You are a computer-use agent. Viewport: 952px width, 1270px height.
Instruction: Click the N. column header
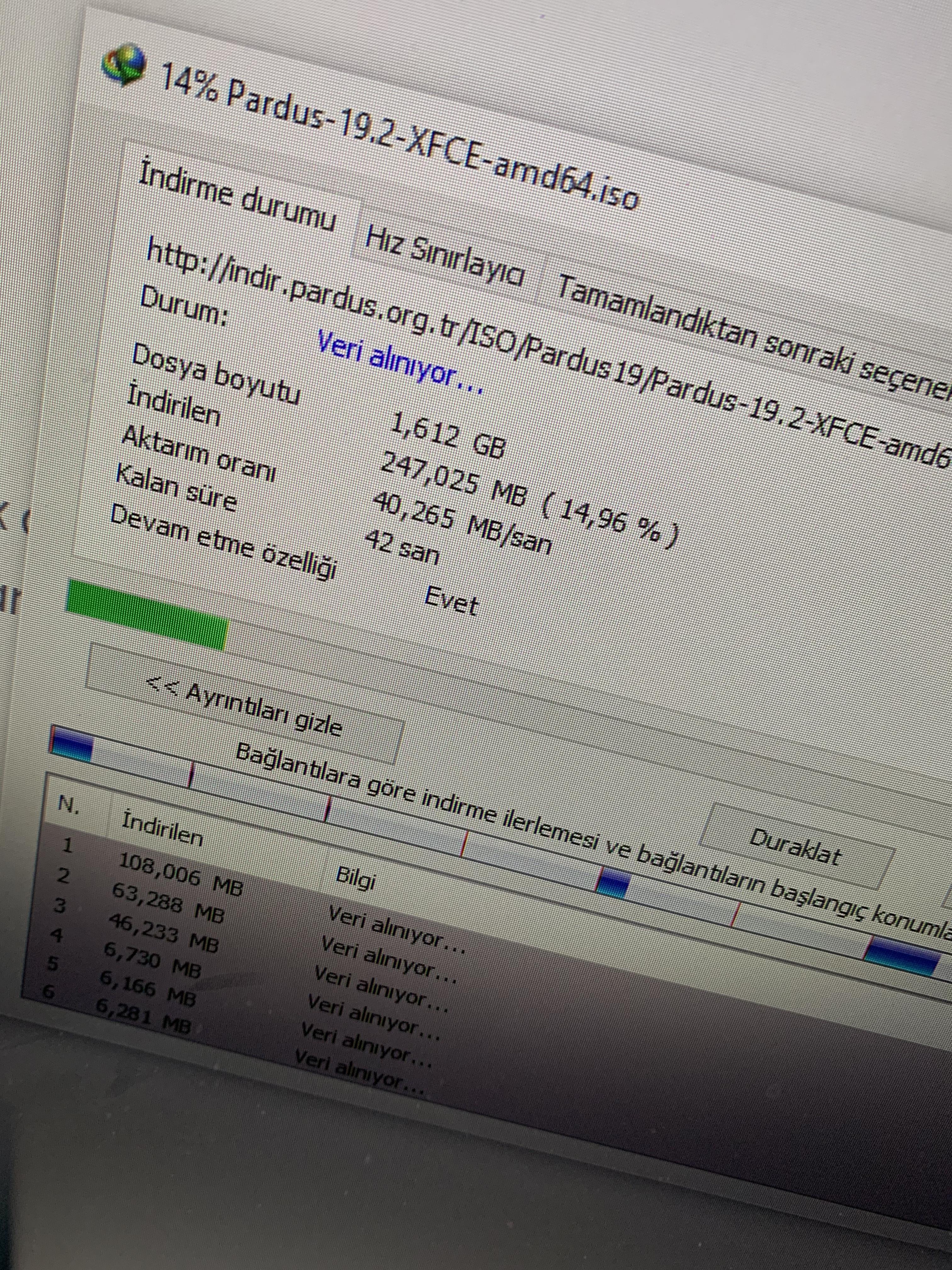(69, 804)
